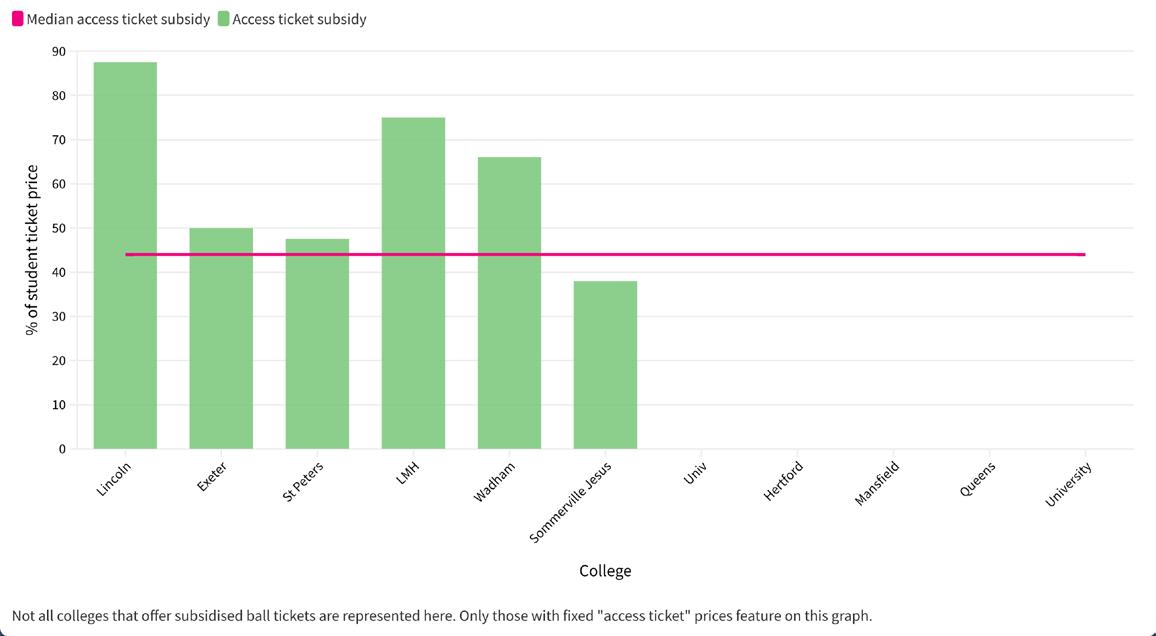Toggle the Median access ticket subsidy legend label
This screenshot has width=1156, height=636.
coord(118,19)
